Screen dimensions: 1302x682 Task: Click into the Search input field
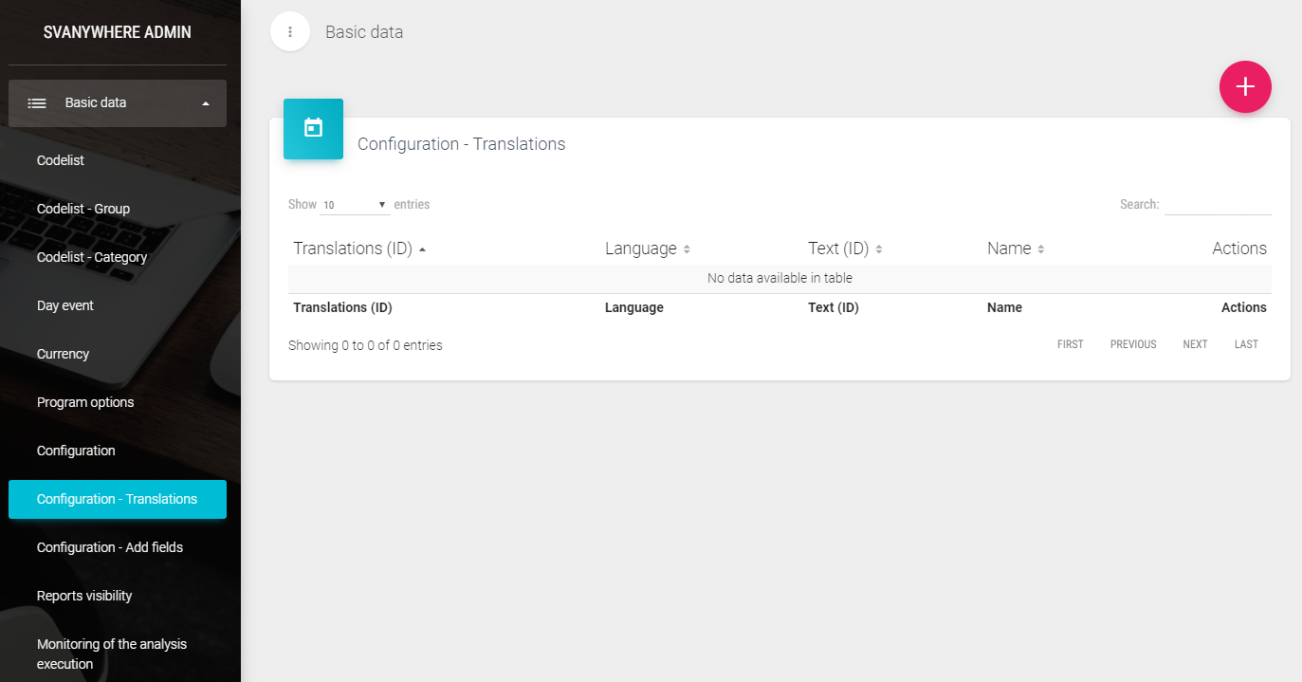click(x=1217, y=204)
